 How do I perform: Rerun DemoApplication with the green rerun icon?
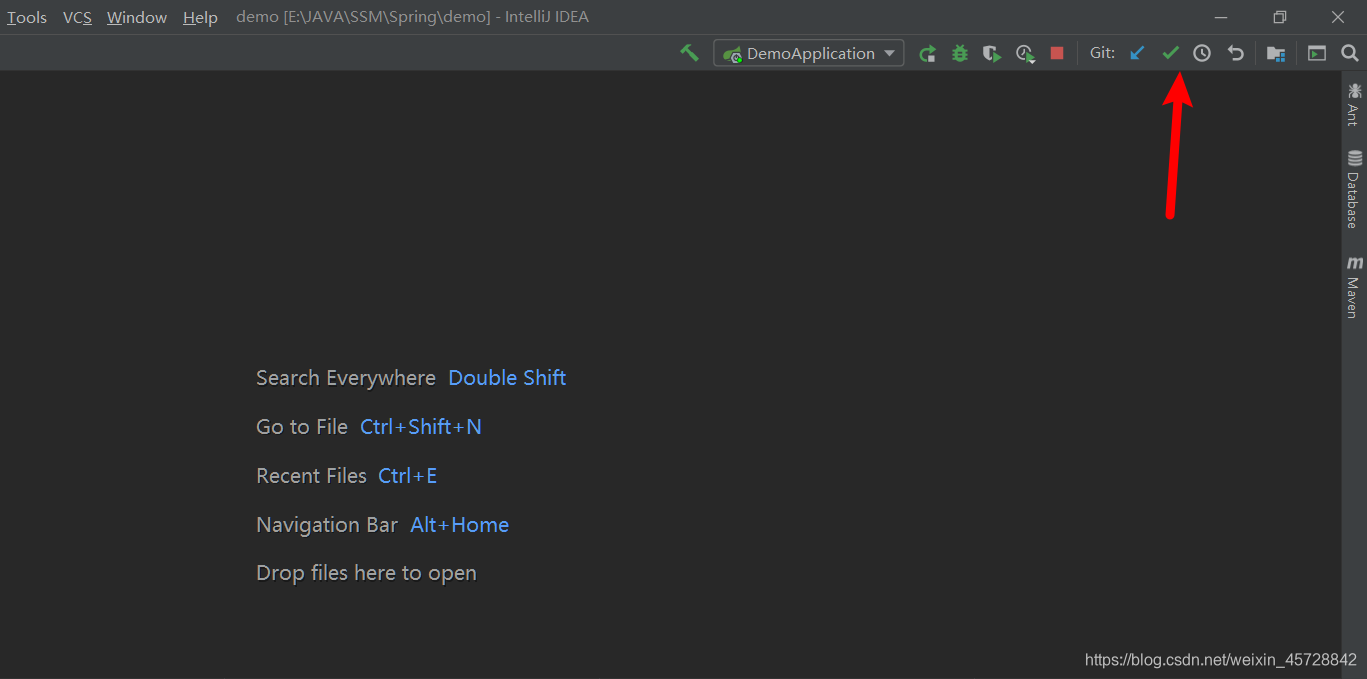(x=928, y=54)
